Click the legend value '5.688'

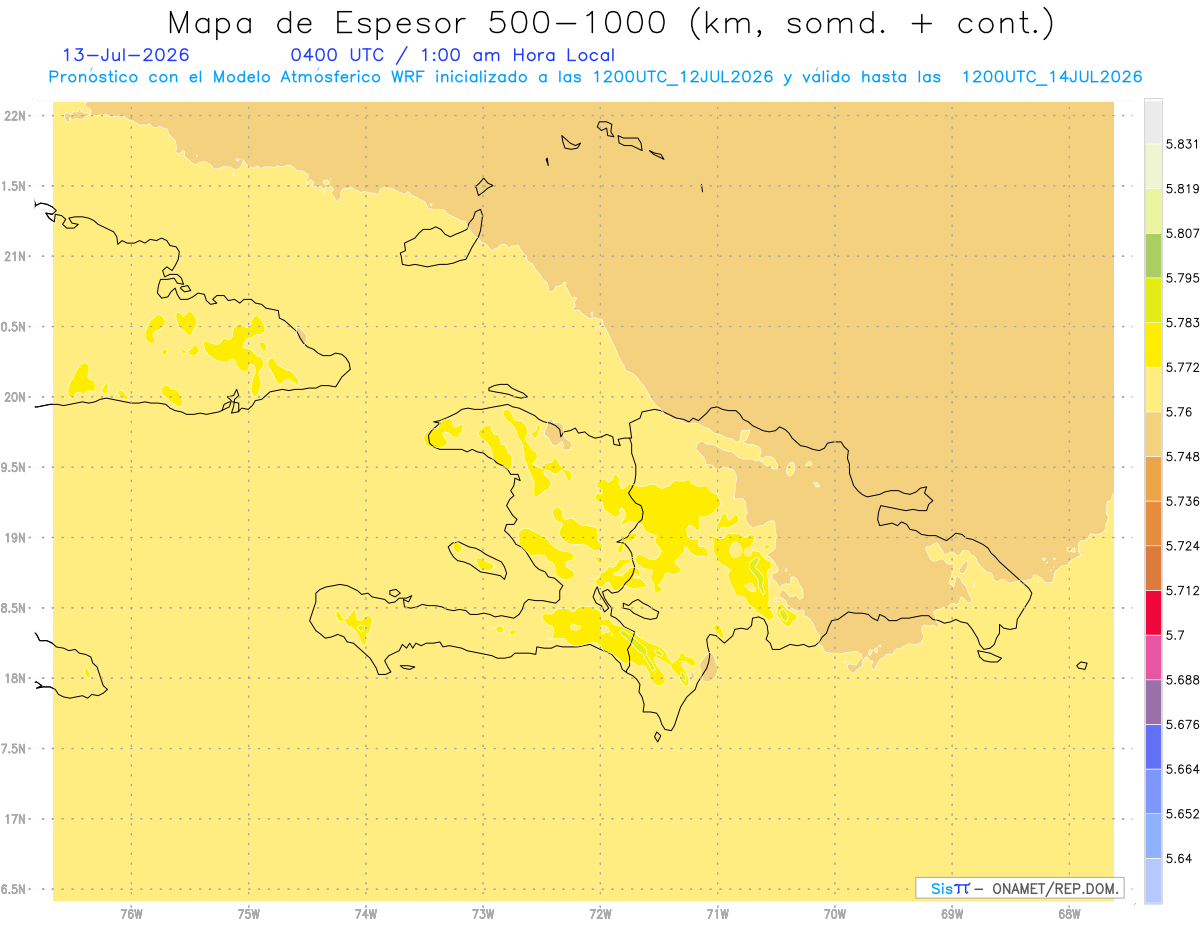click(1183, 680)
